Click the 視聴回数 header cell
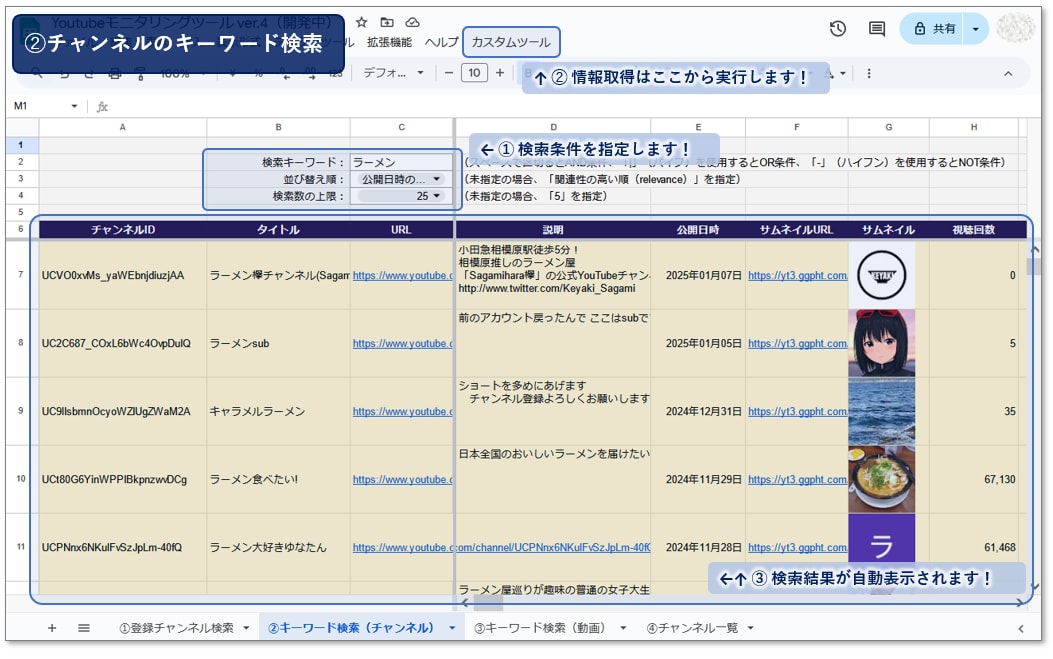This screenshot has width=1053, height=659. click(974, 230)
